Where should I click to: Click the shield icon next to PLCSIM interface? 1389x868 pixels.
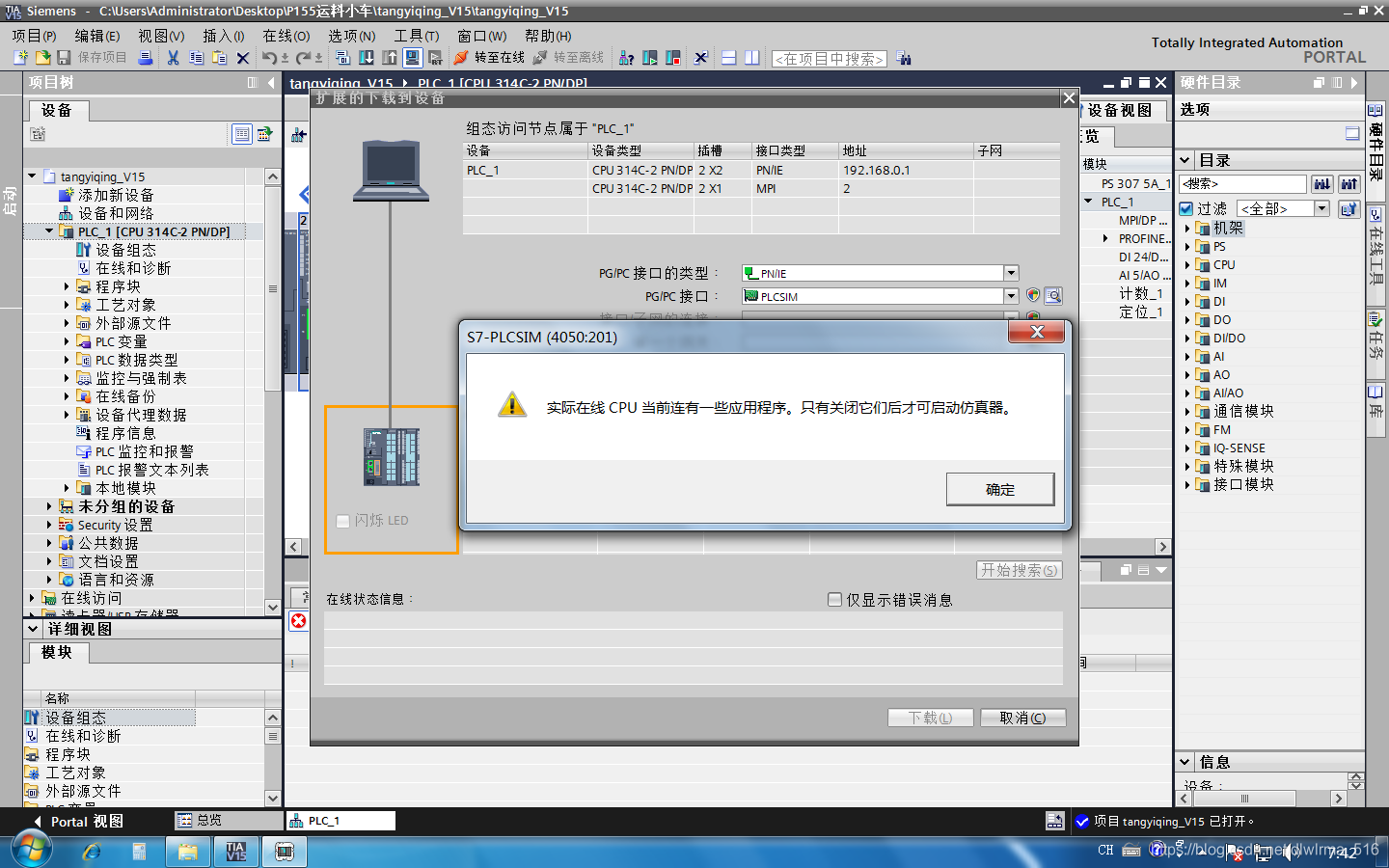pyautogui.click(x=1033, y=296)
